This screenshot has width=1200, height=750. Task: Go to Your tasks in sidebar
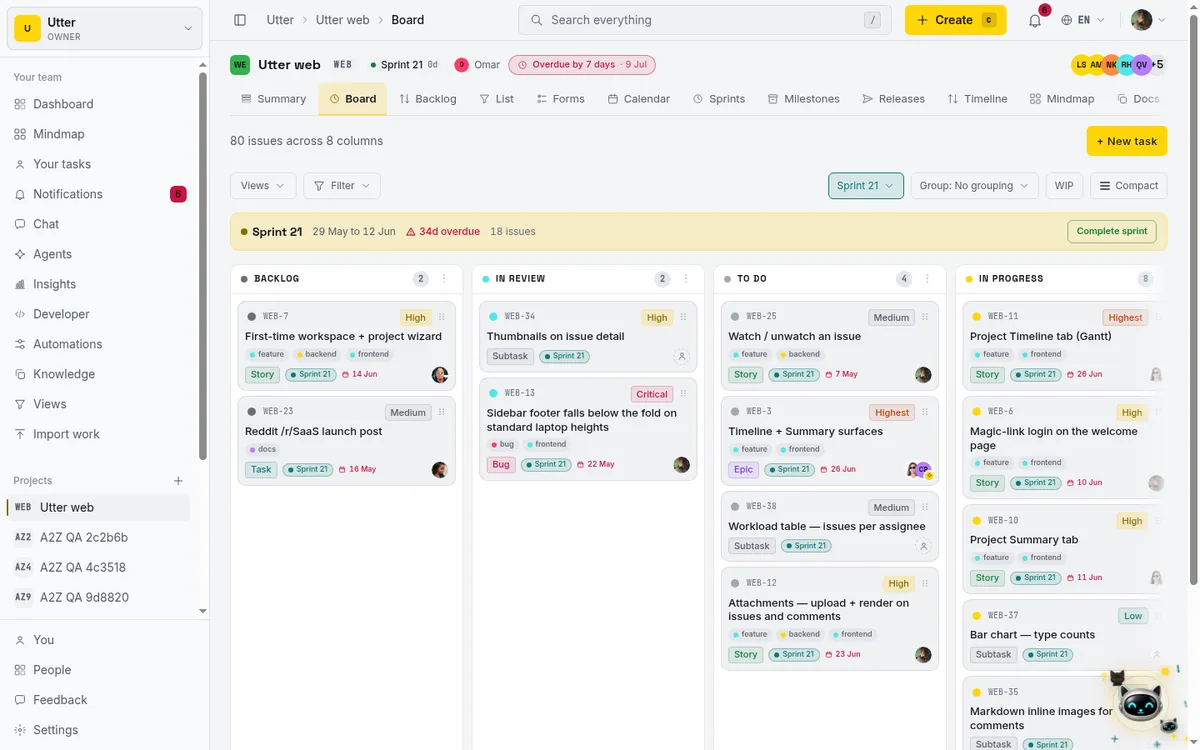click(62, 164)
